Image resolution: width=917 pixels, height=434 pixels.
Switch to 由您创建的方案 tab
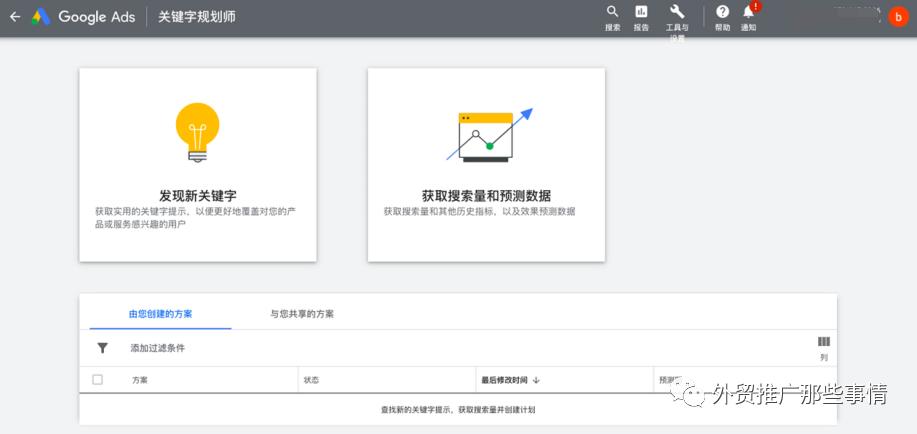[x=160, y=314]
